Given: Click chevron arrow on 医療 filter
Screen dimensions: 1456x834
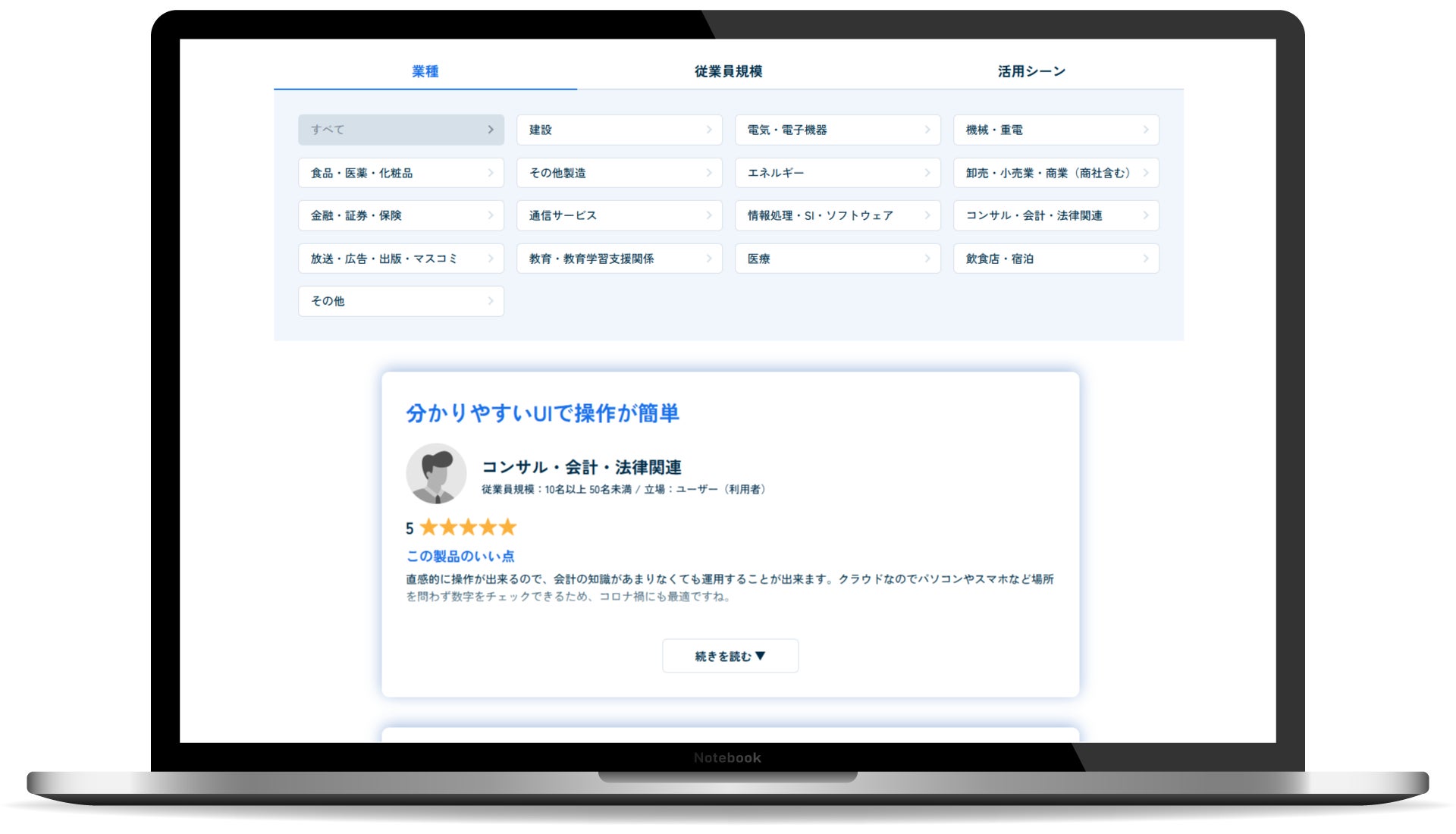Looking at the screenshot, I should pyautogui.click(x=927, y=259).
